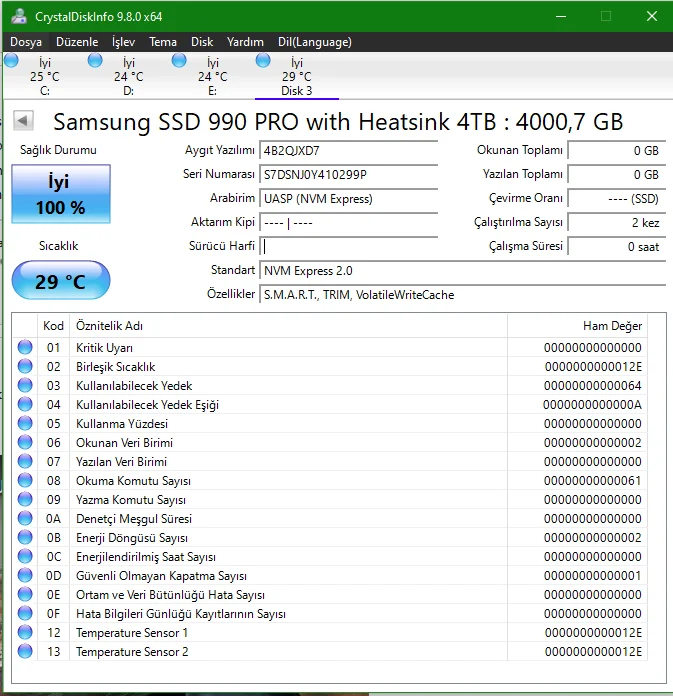
Task: Click the İyi 100 % health status button
Action: [61, 195]
